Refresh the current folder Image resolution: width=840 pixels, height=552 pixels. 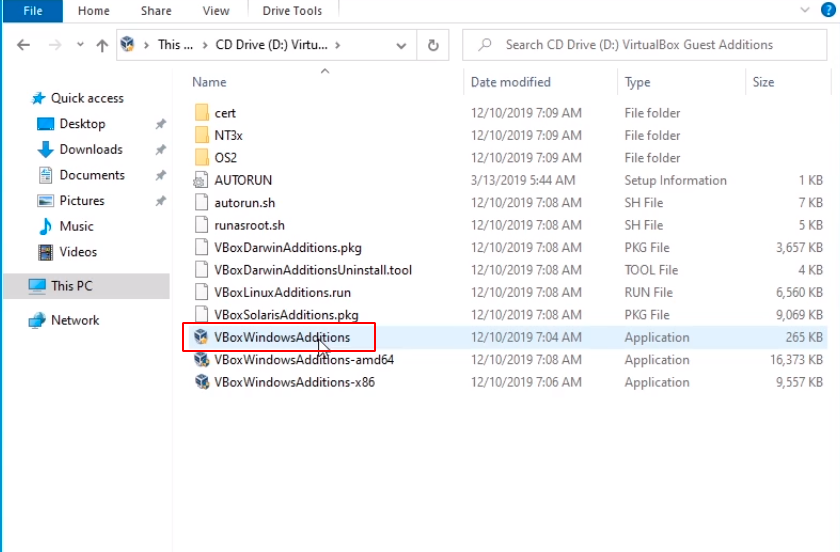(433, 45)
